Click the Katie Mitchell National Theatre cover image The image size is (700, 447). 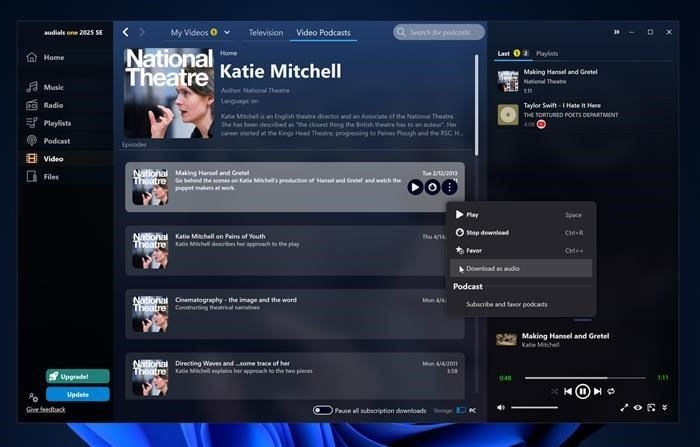pyautogui.click(x=169, y=93)
